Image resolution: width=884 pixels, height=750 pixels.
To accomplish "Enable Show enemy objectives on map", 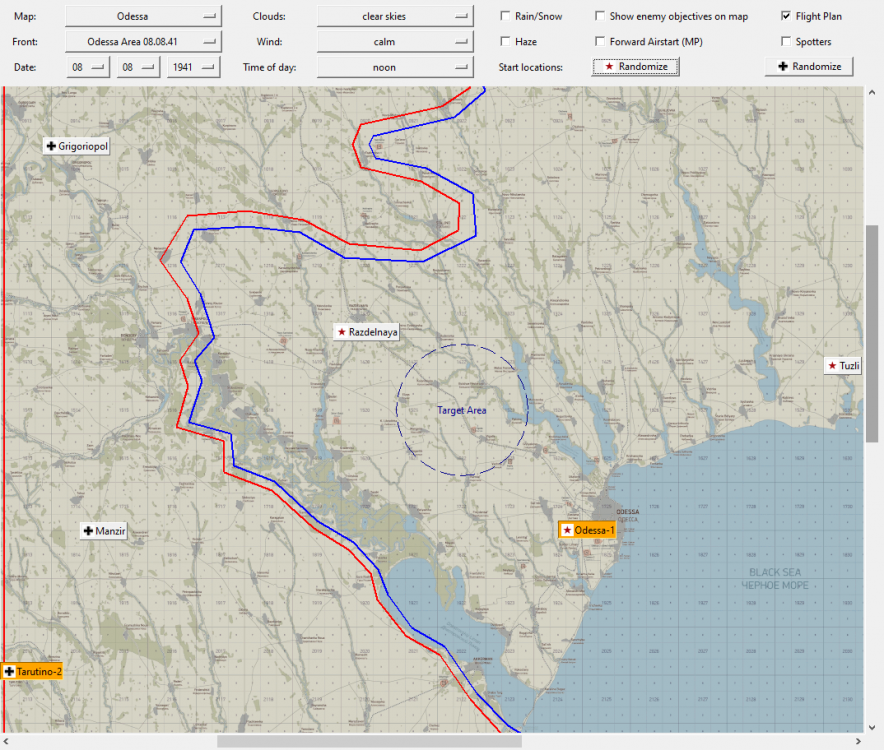I will pyautogui.click(x=600, y=16).
